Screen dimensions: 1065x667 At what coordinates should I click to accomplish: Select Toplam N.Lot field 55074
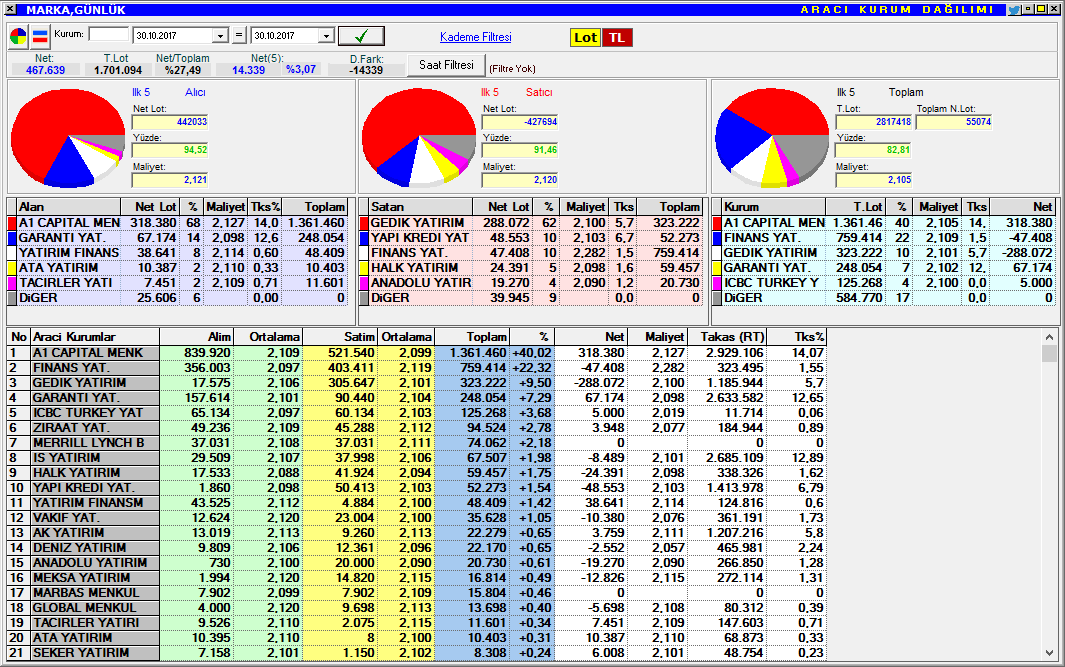[x=954, y=122]
